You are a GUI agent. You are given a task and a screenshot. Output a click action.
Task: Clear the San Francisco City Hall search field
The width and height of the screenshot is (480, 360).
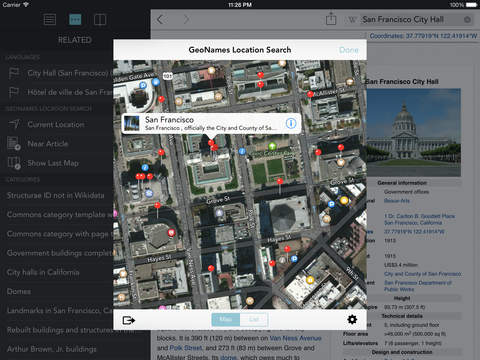(x=467, y=20)
